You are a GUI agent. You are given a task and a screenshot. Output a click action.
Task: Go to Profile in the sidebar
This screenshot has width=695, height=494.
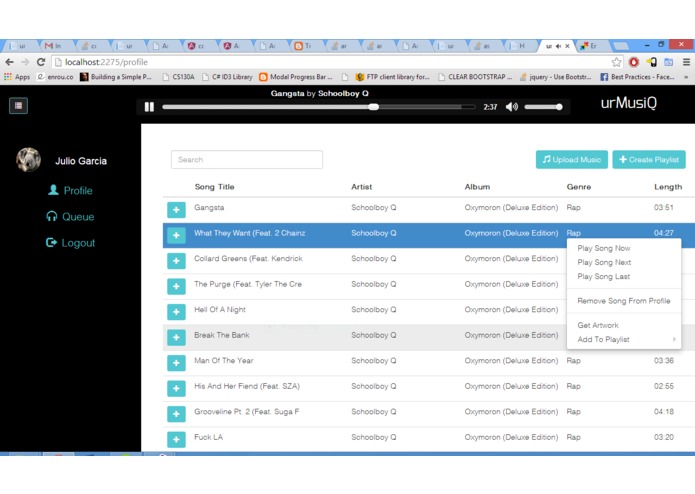[x=78, y=191]
